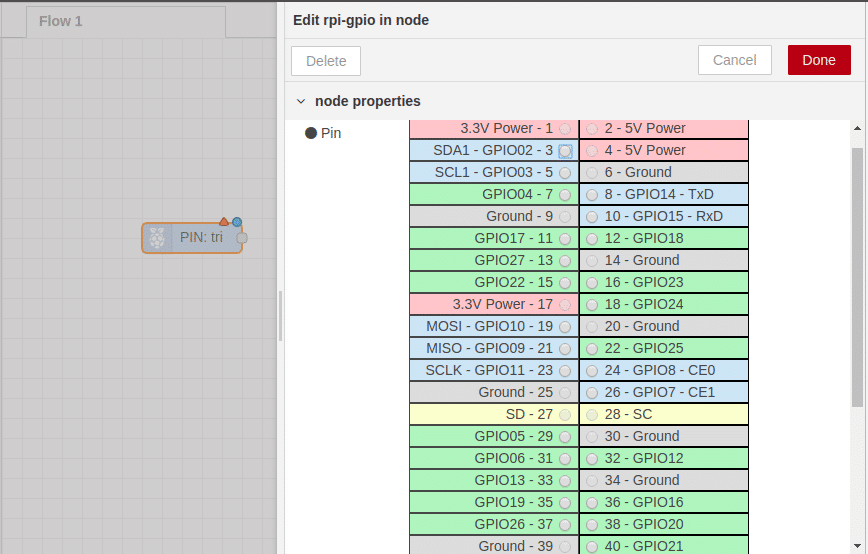This screenshot has height=554, width=868.
Task: Select pin GPIO06 - 31
Action: coord(565,459)
